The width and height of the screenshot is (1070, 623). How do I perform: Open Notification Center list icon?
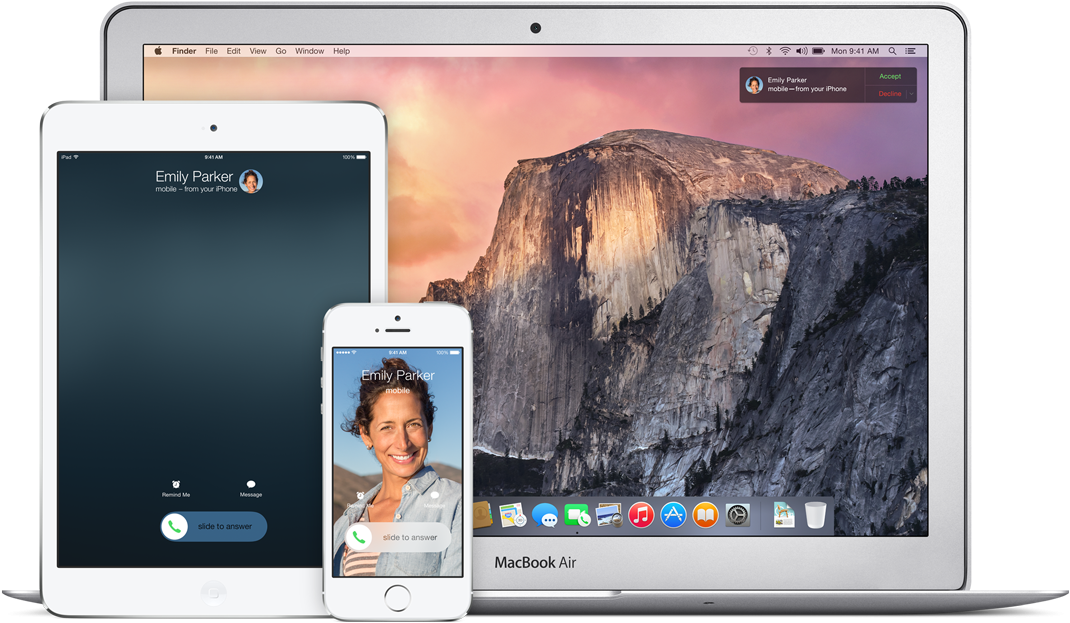coord(910,51)
